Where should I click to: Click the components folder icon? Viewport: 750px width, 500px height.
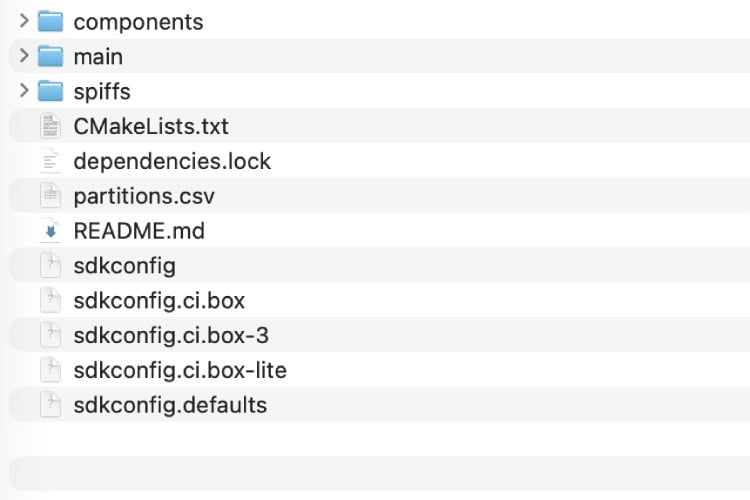pos(50,21)
